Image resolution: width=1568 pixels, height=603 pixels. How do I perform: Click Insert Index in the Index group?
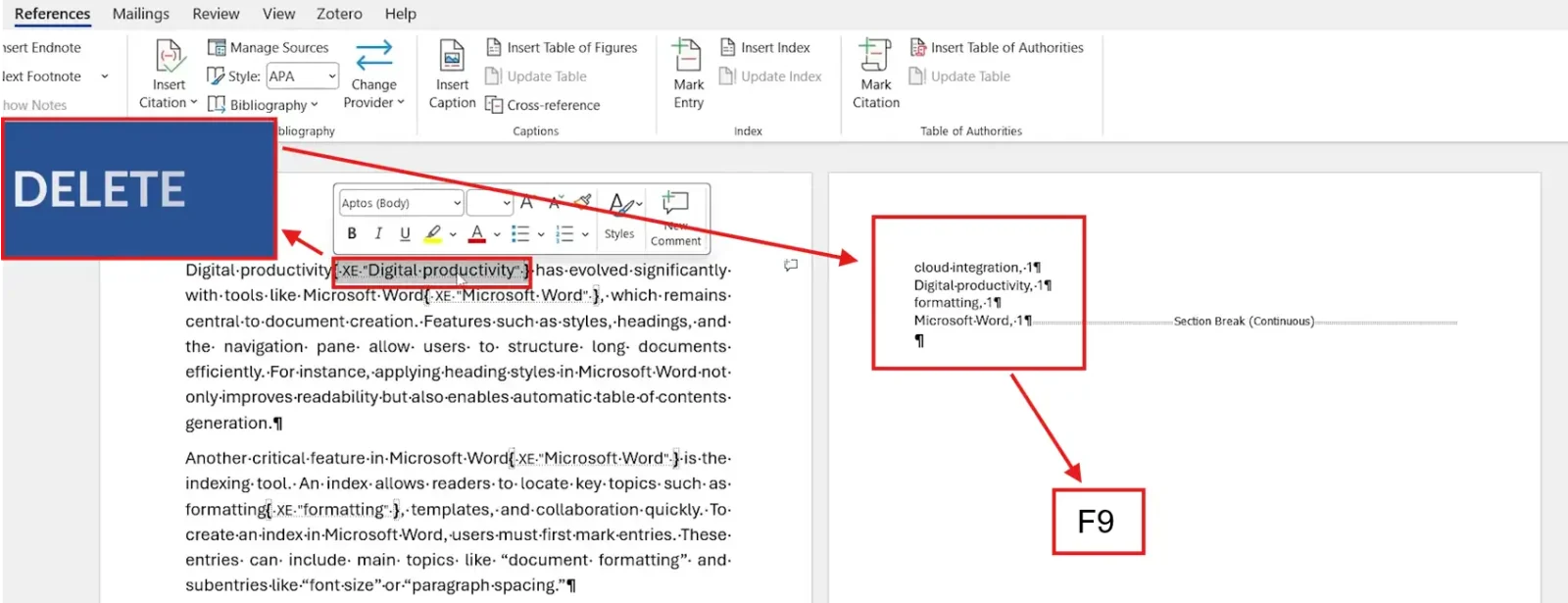point(764,47)
